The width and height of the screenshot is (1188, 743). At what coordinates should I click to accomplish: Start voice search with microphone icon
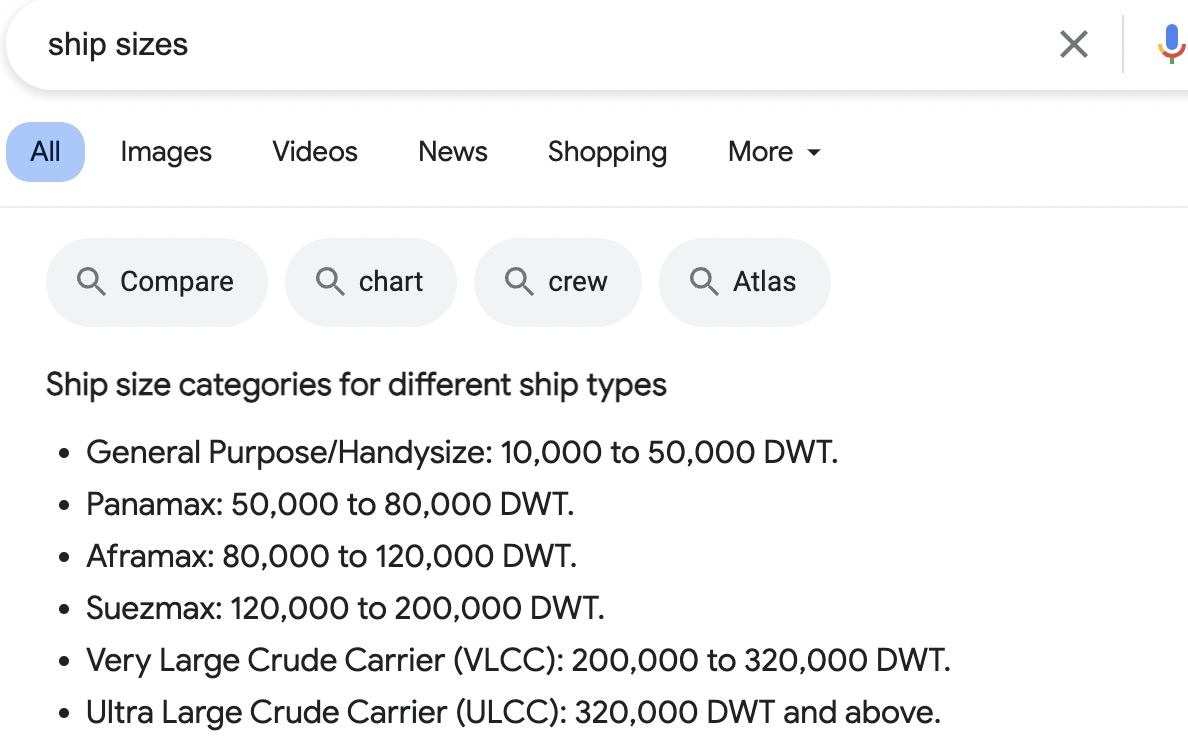tap(1170, 44)
